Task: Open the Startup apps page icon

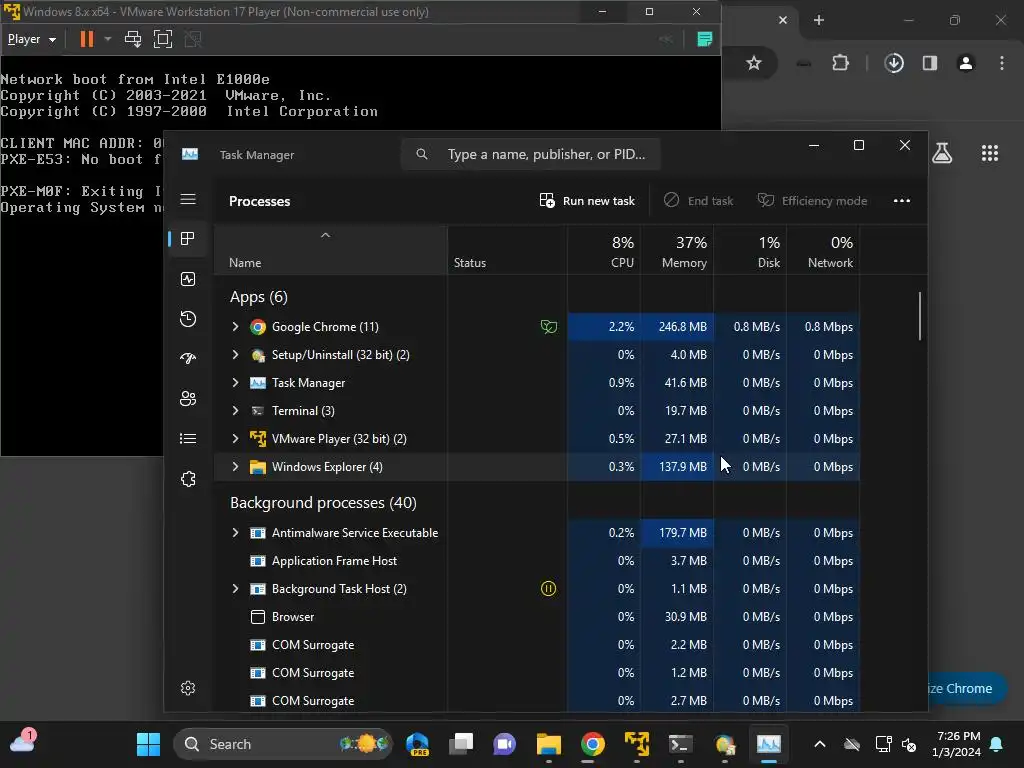Action: [x=188, y=359]
